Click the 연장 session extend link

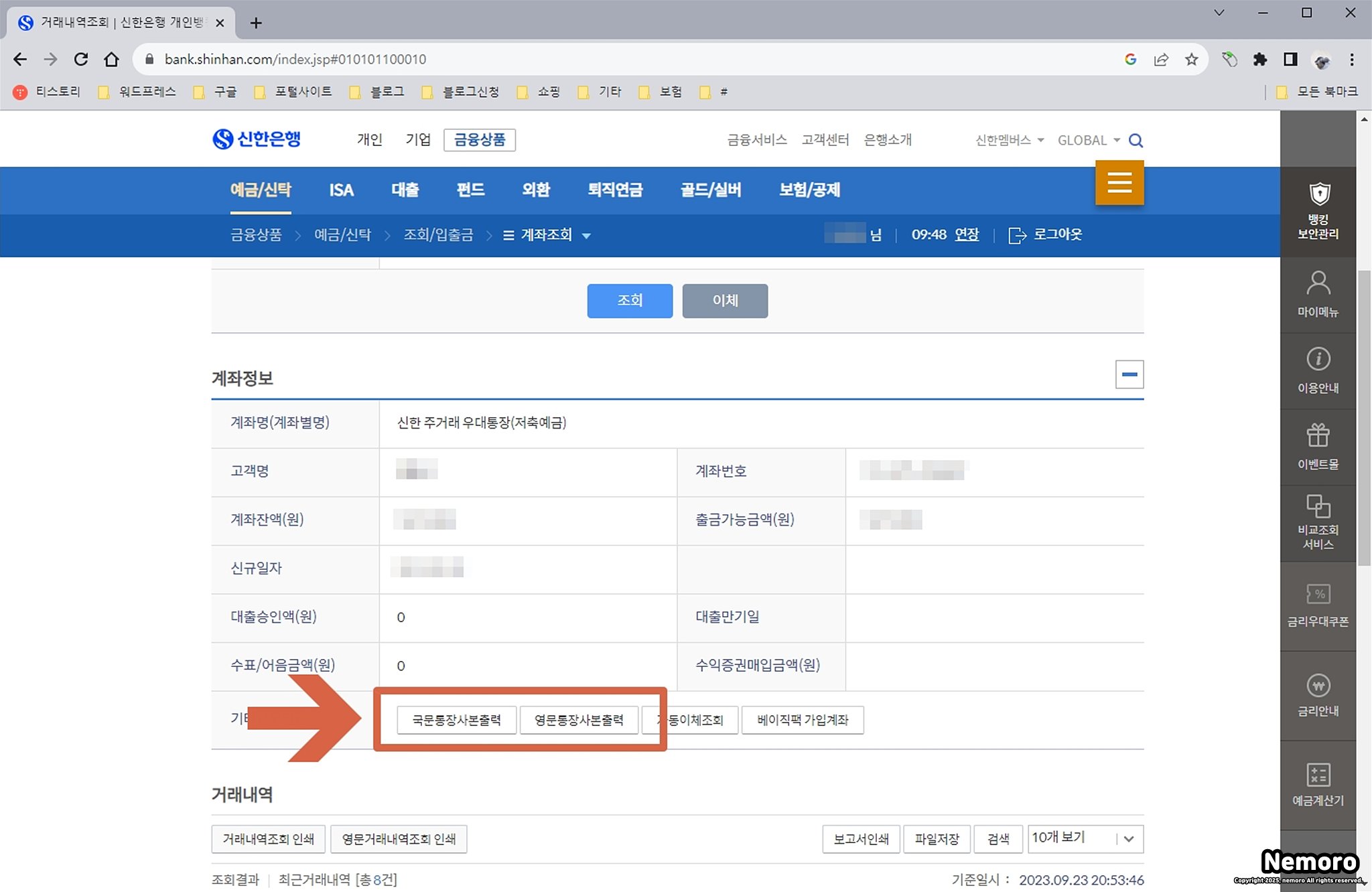(x=966, y=234)
